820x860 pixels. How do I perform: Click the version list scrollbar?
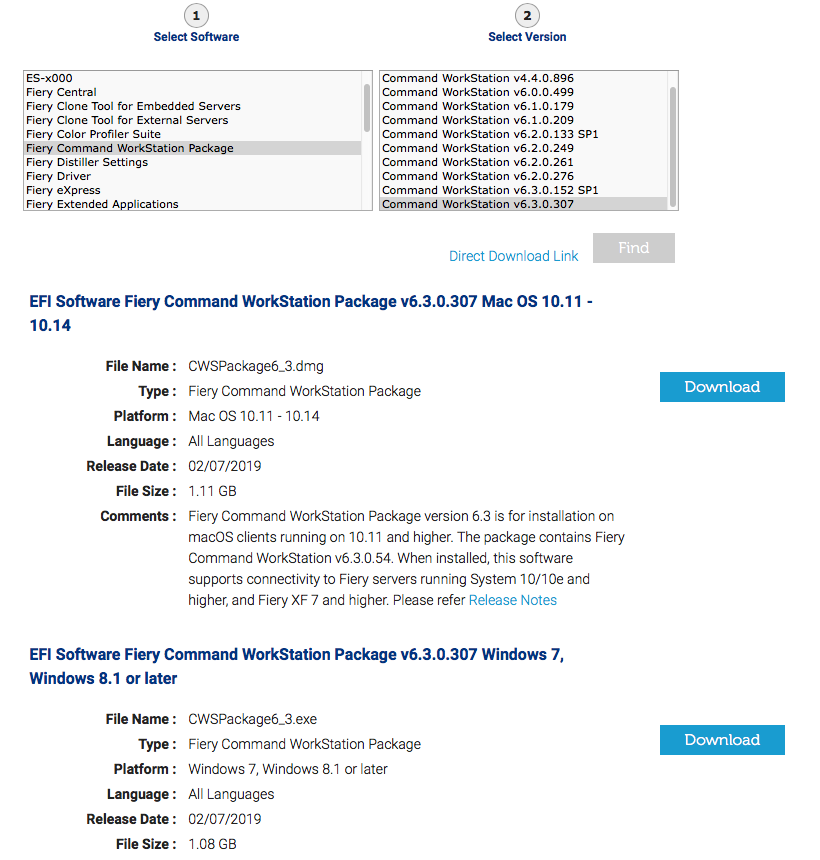click(x=673, y=140)
